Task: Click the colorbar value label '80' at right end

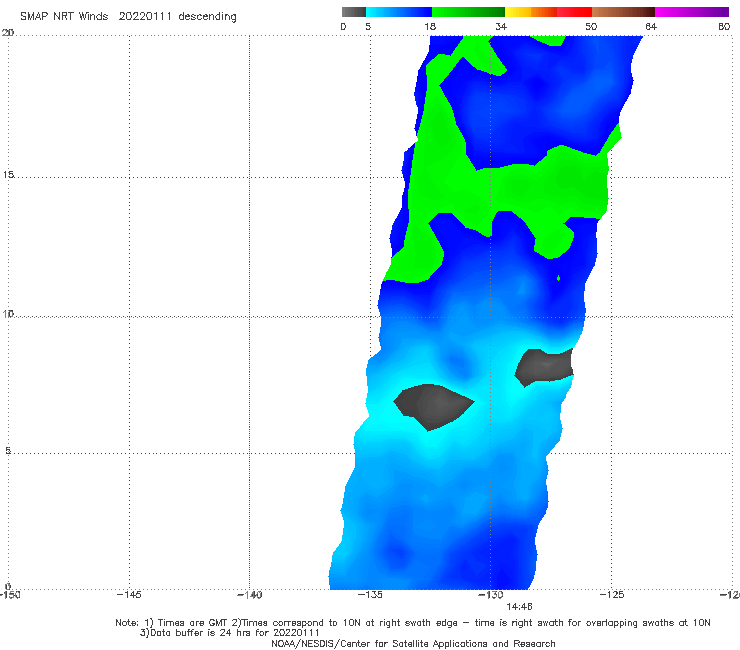Action: 724,26
